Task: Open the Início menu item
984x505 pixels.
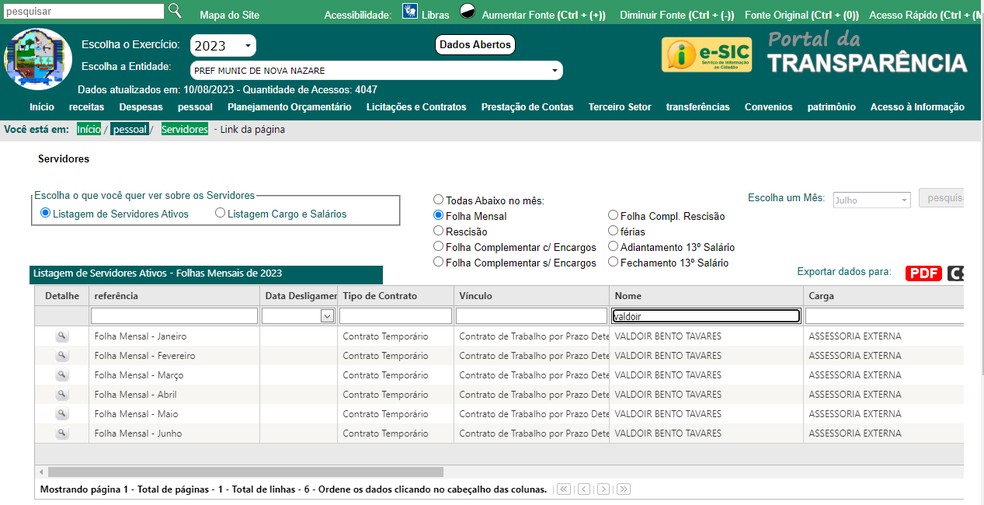Action: tap(42, 107)
